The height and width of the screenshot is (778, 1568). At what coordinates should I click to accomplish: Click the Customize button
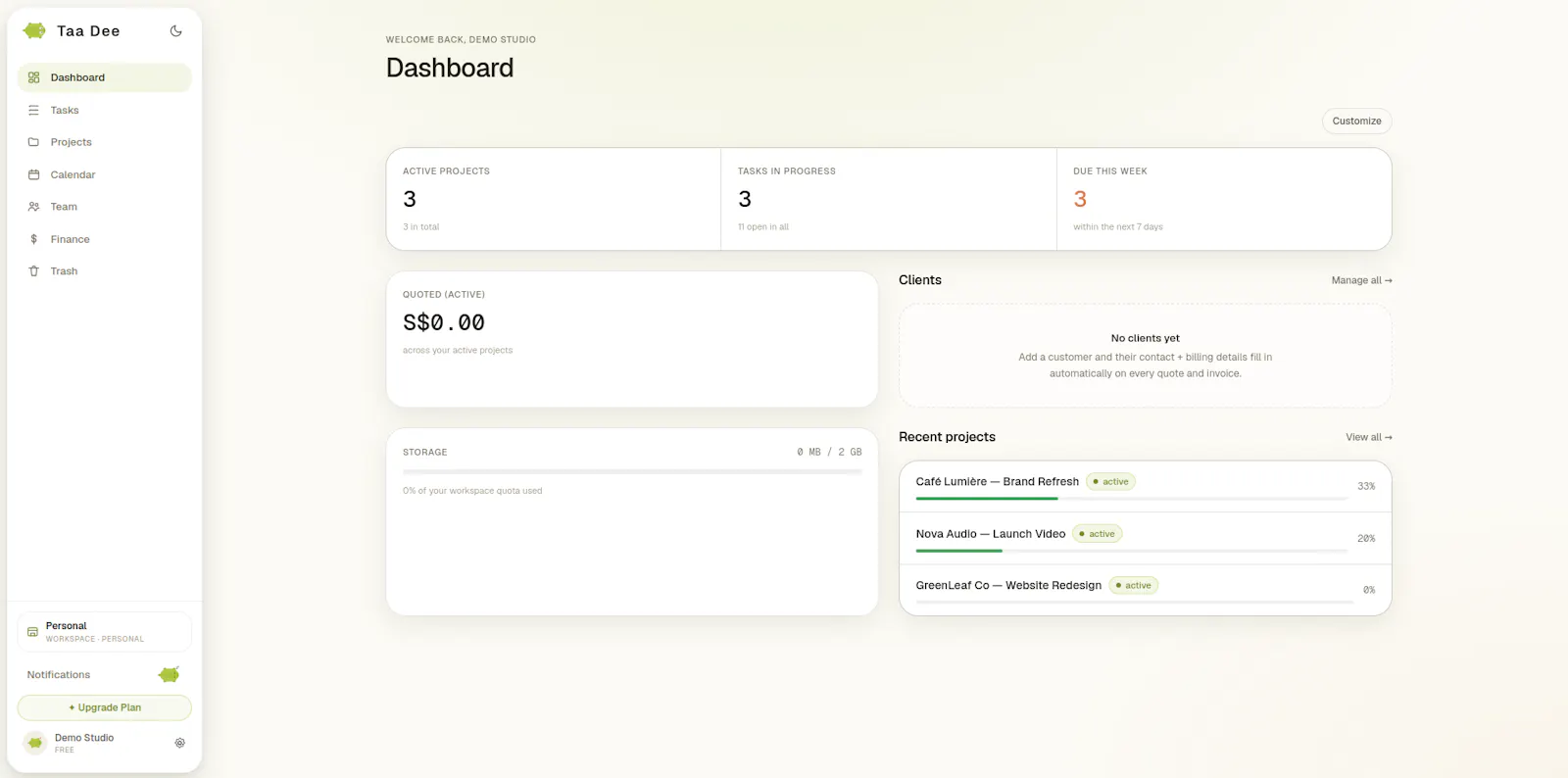tap(1356, 121)
